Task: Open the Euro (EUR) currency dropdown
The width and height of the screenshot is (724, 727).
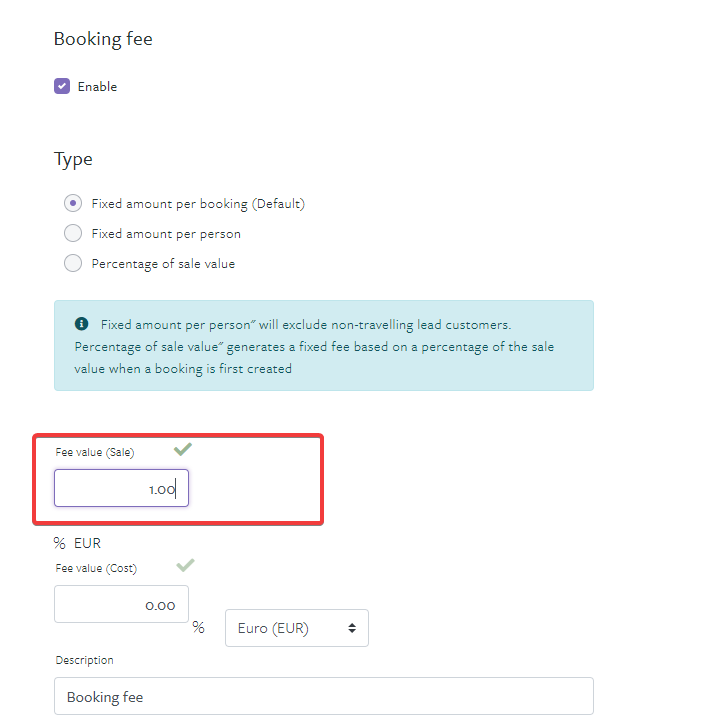Action: point(297,628)
